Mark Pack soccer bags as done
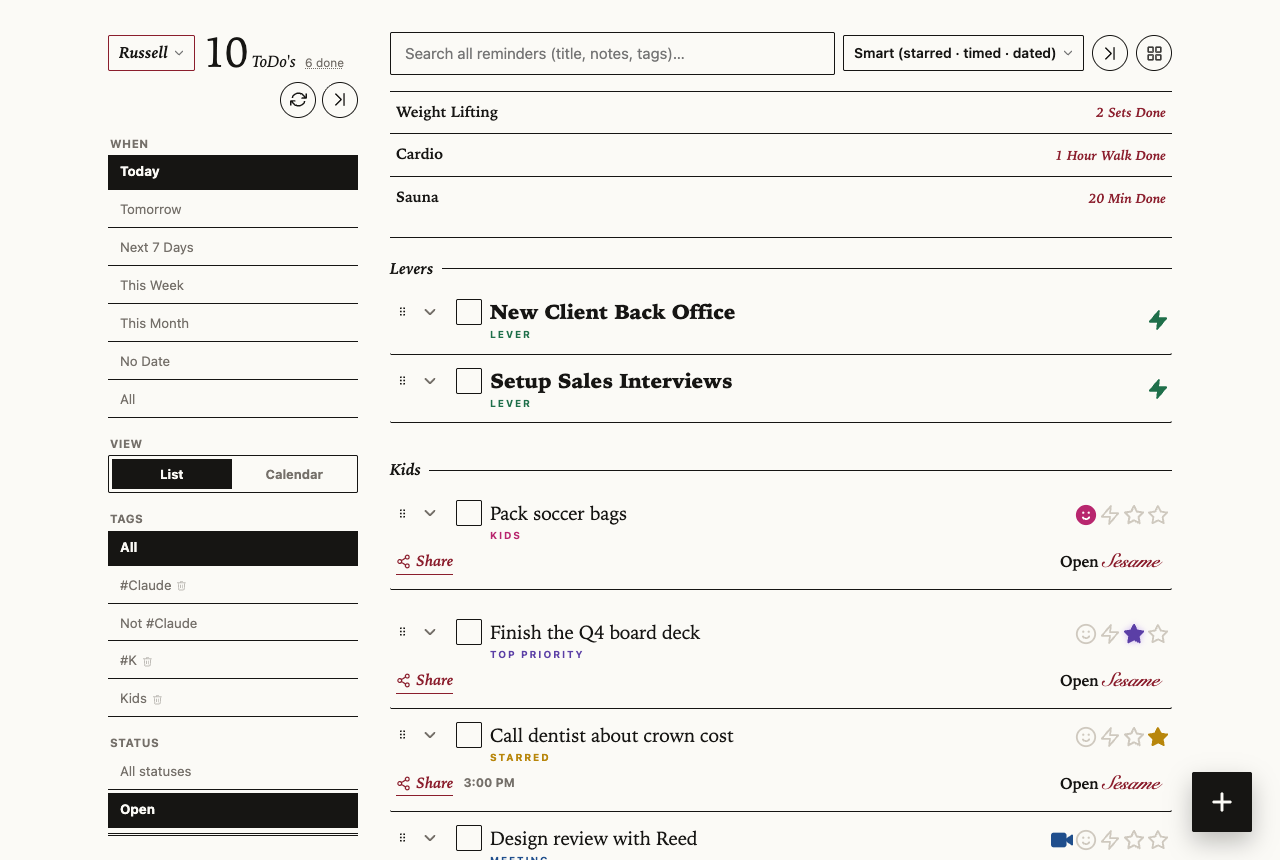Viewport: 1280px width, 860px height. click(x=469, y=513)
